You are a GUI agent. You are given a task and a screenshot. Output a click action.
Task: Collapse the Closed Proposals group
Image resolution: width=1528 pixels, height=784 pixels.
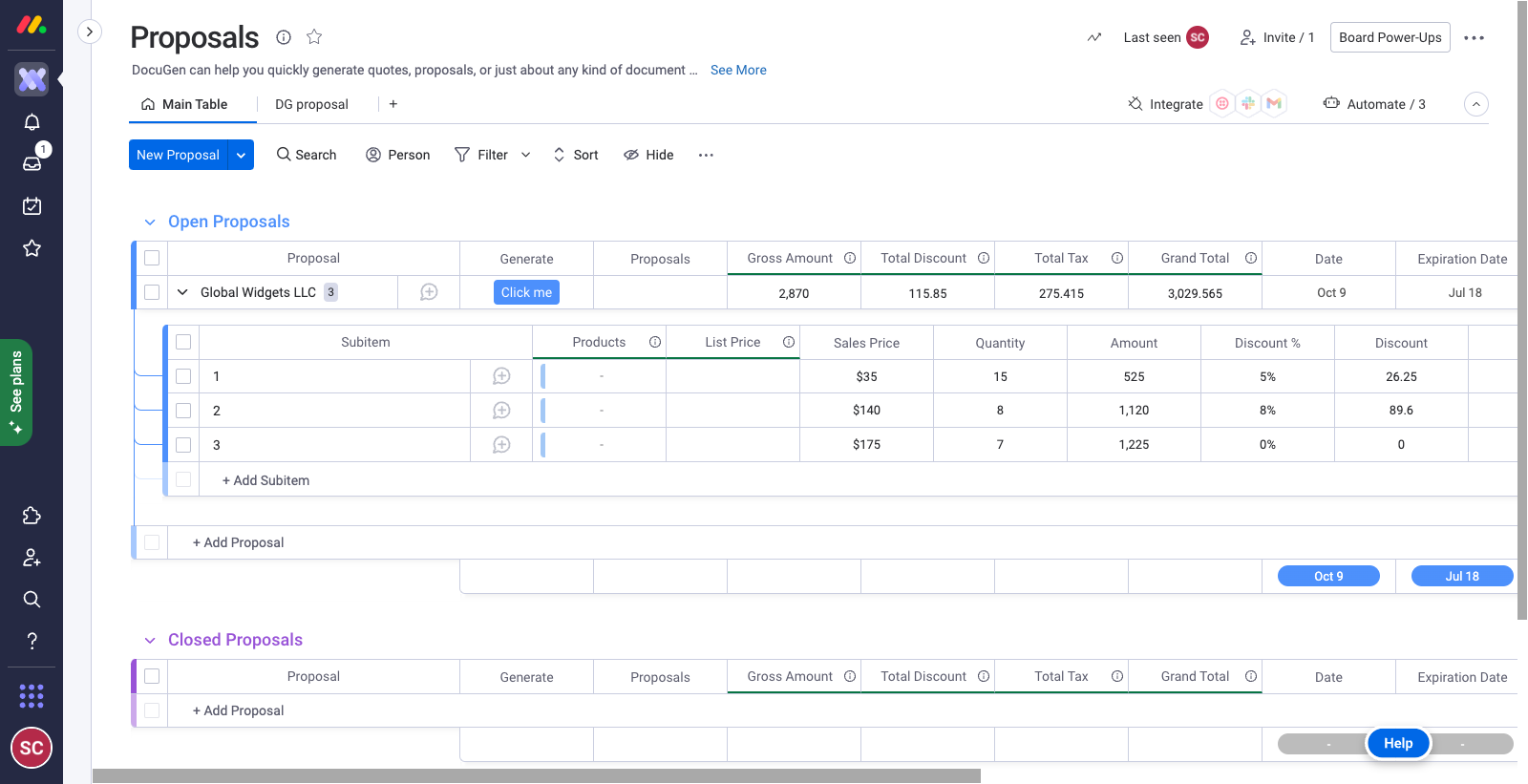coord(150,640)
